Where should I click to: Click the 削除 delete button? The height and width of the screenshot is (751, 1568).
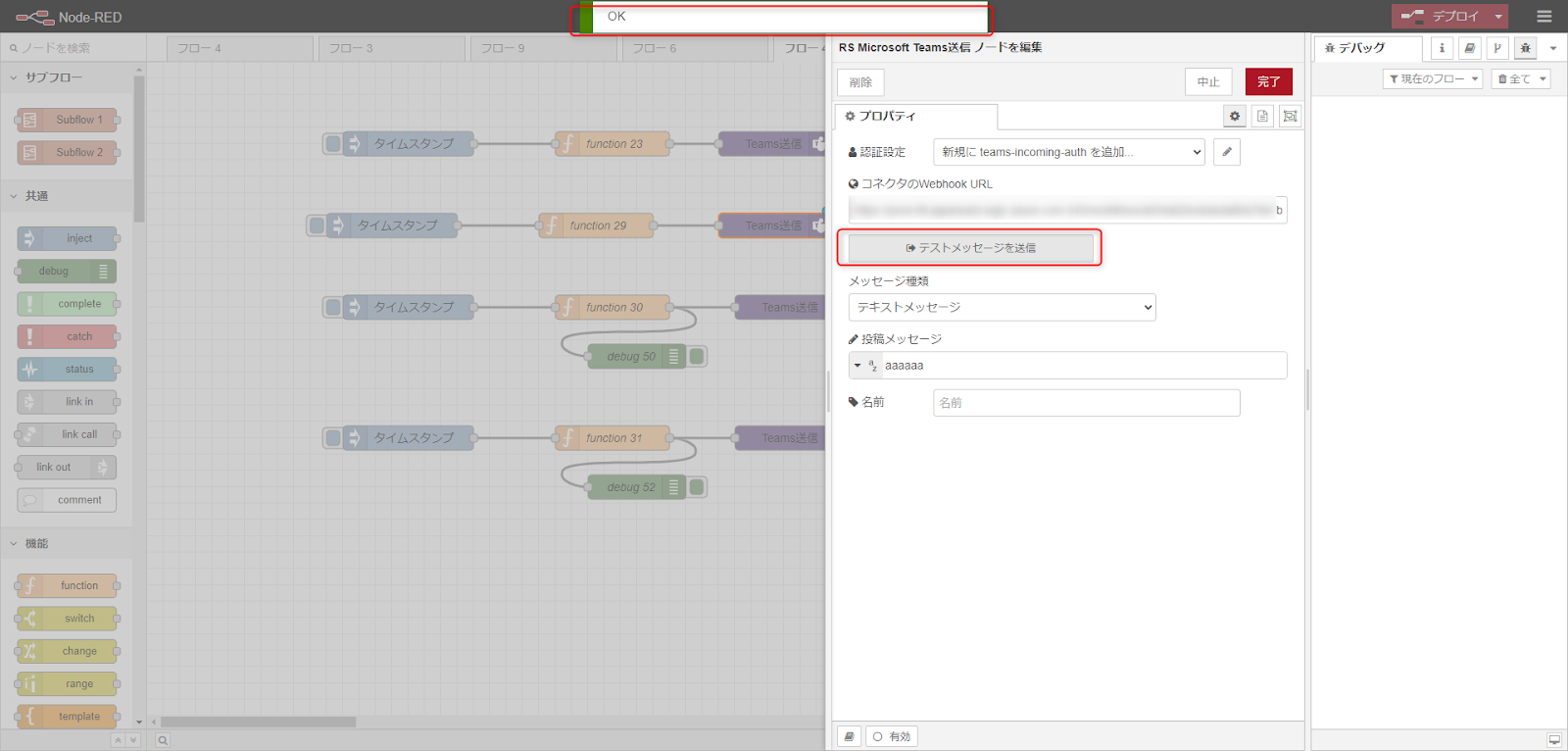[860, 82]
